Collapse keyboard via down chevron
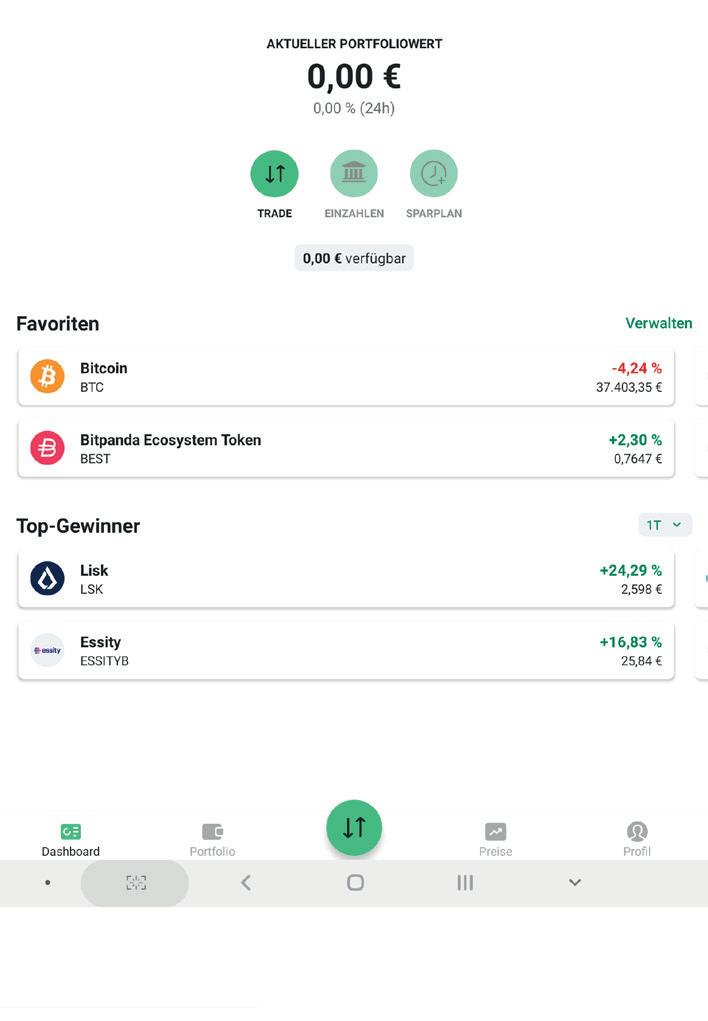The image size is (708, 1021). [574, 882]
